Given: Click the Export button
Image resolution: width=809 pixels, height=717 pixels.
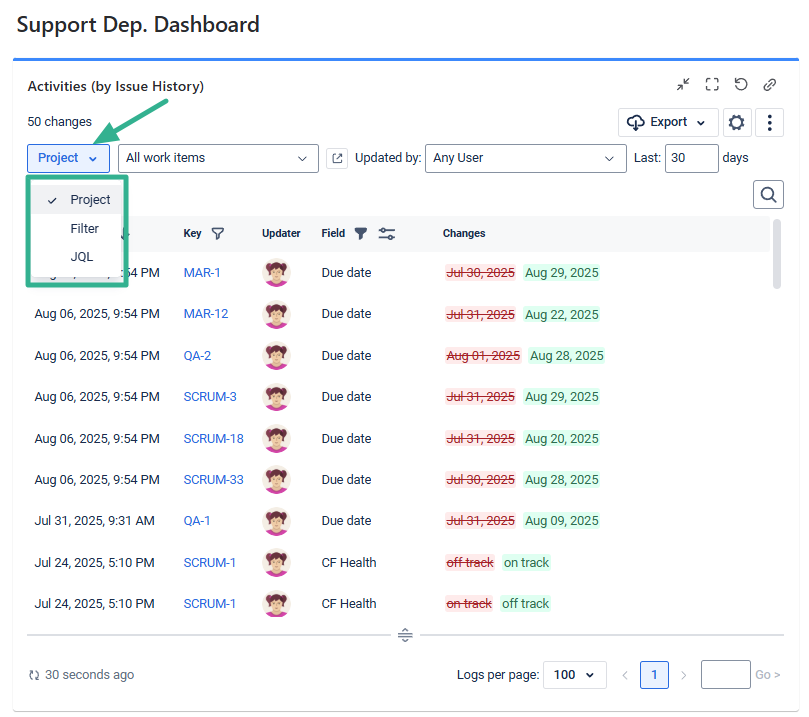Looking at the screenshot, I should pos(668,123).
